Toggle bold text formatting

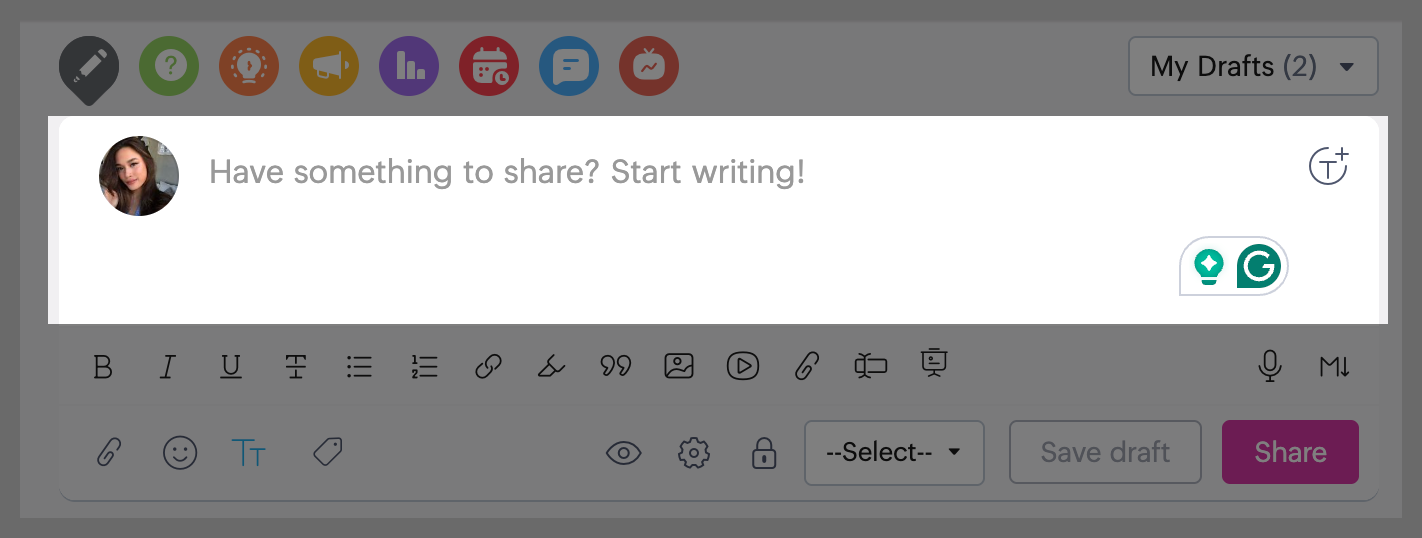tap(102, 367)
